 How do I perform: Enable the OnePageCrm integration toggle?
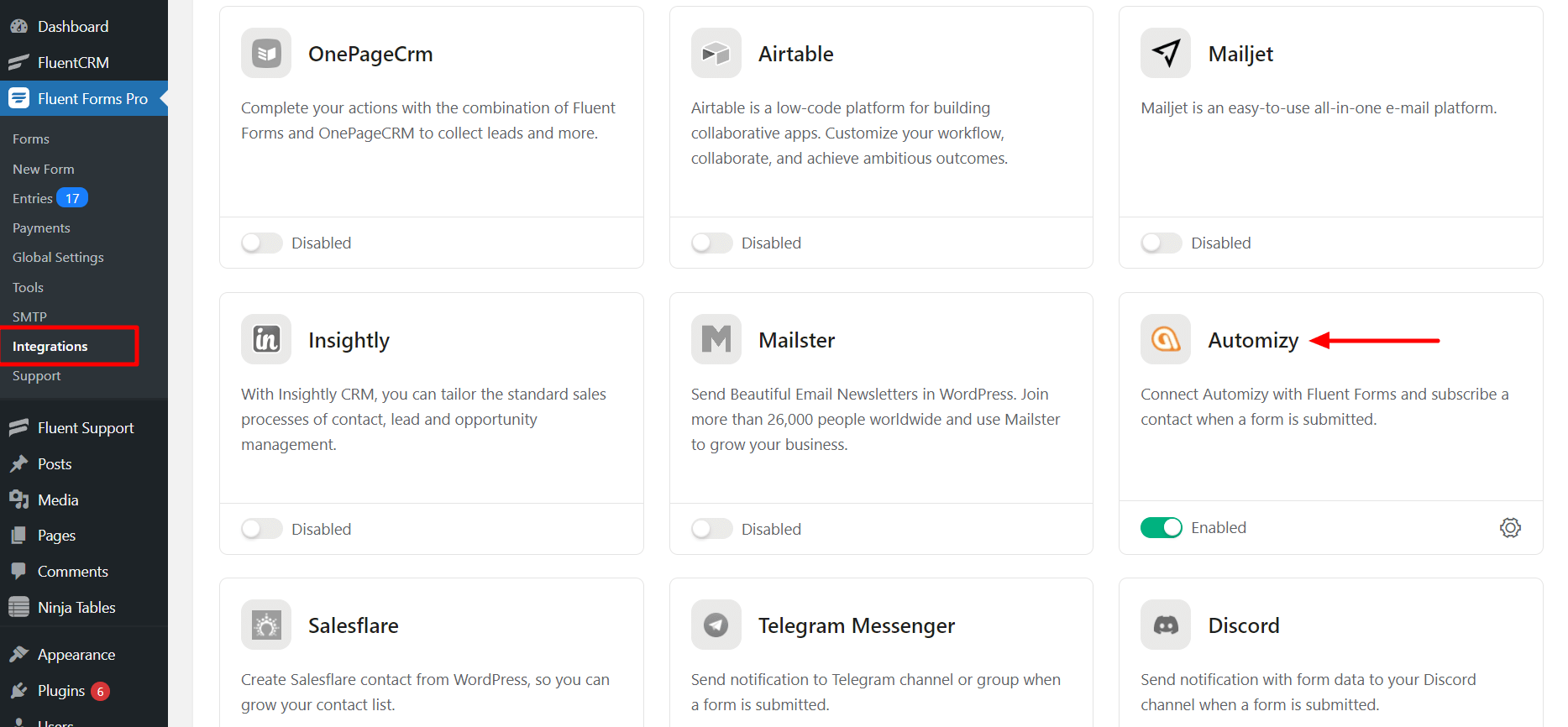click(x=262, y=243)
